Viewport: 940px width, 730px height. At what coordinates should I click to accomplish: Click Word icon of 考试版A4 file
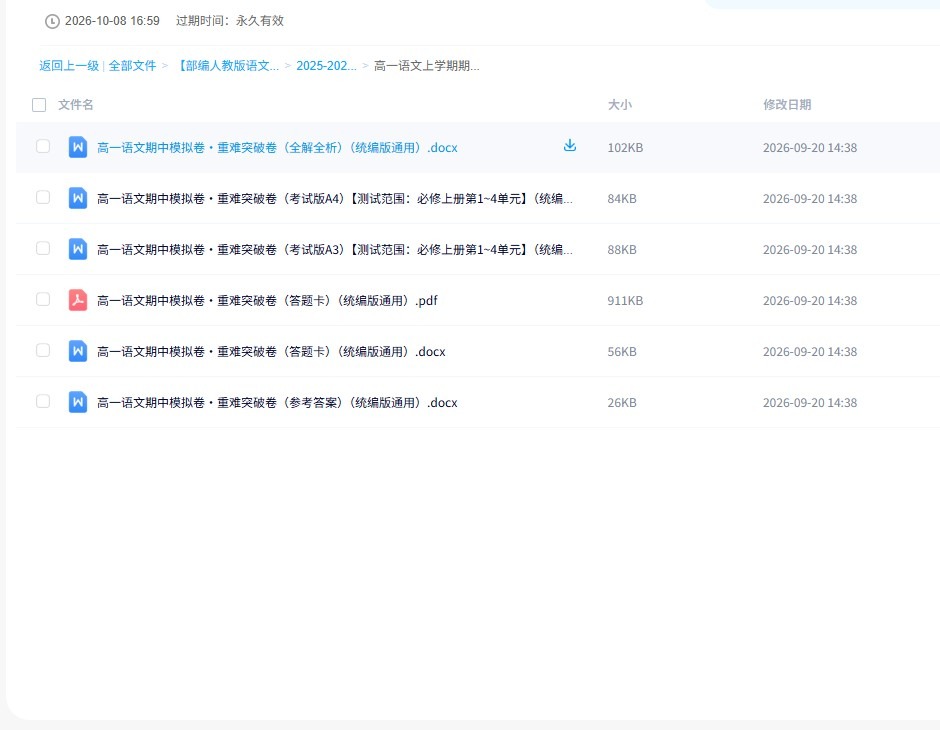[x=78, y=198]
